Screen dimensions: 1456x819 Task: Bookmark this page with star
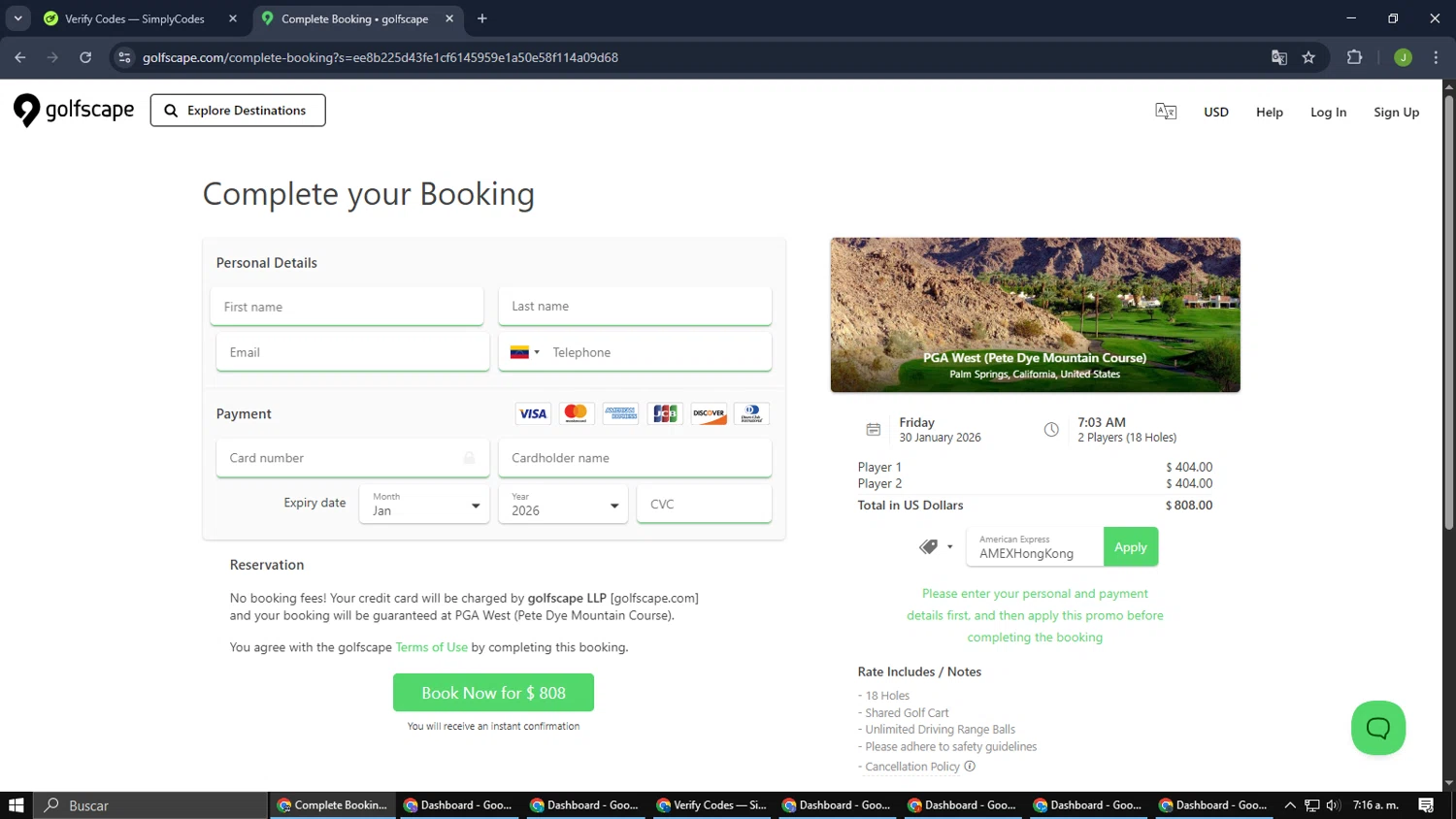[1308, 57]
